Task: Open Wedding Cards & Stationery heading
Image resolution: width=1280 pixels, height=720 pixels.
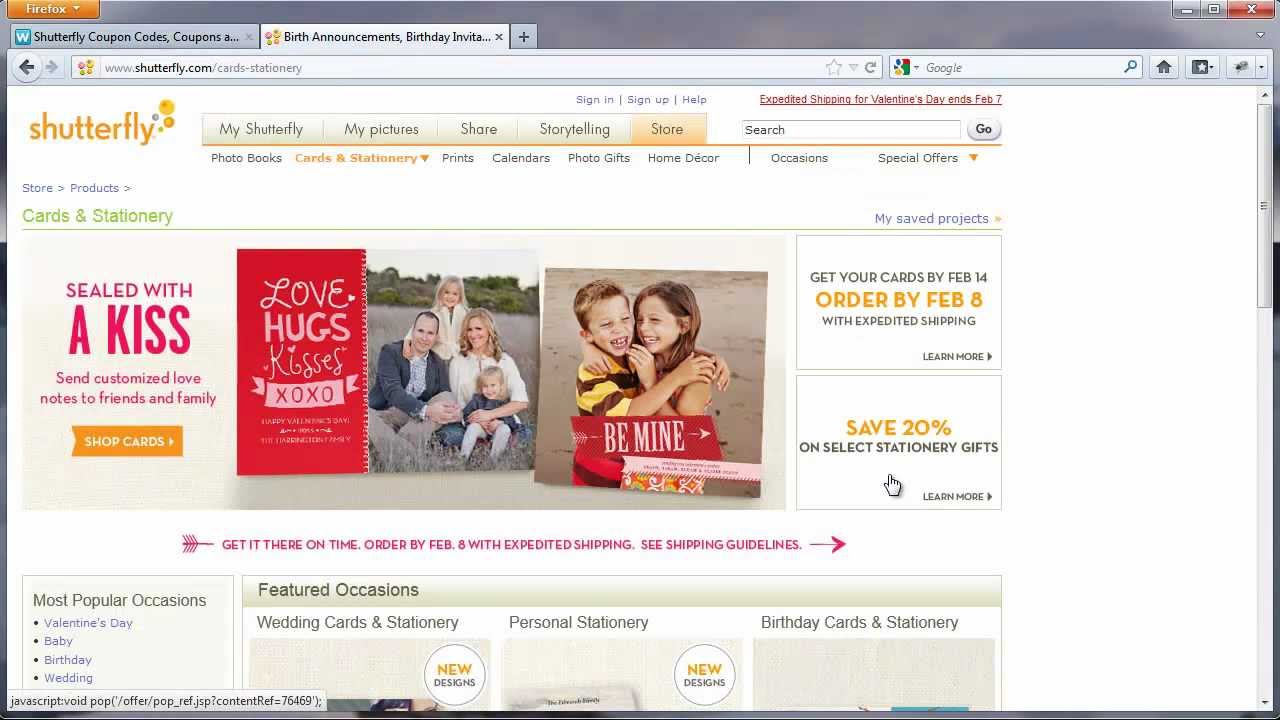Action: pos(357,622)
